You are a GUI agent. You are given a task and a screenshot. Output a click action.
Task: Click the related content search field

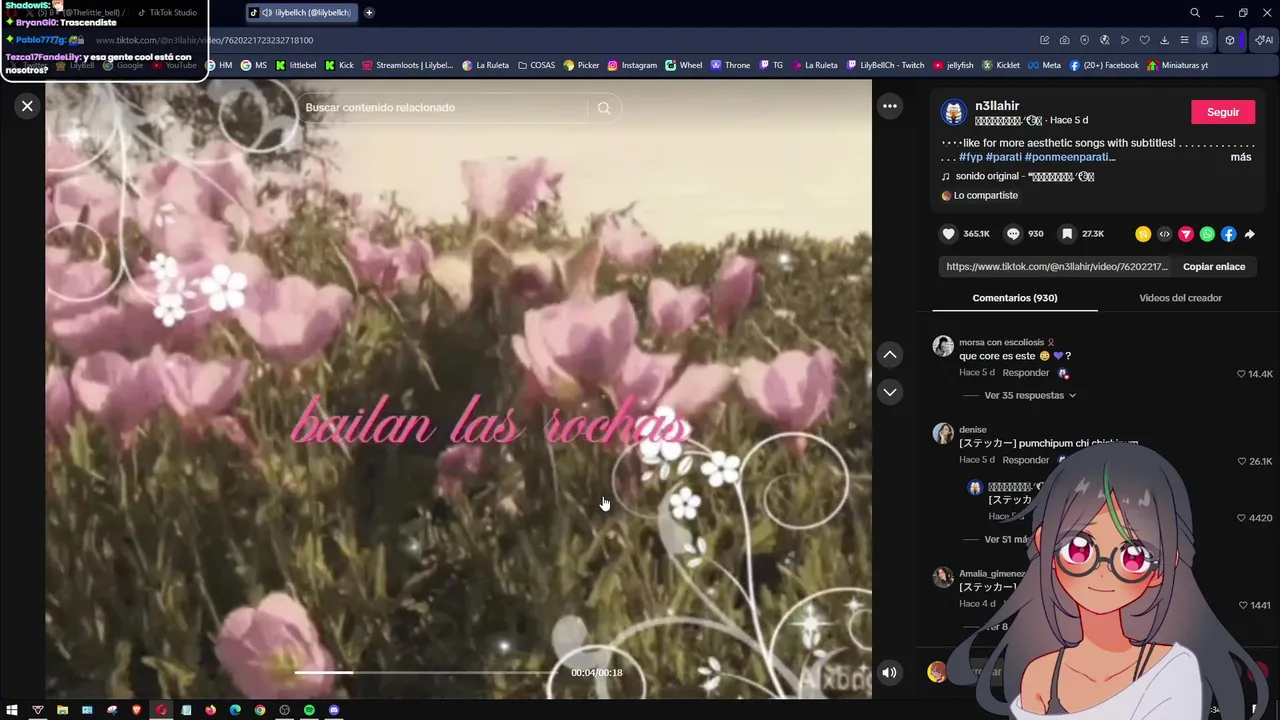pyautogui.click(x=445, y=108)
